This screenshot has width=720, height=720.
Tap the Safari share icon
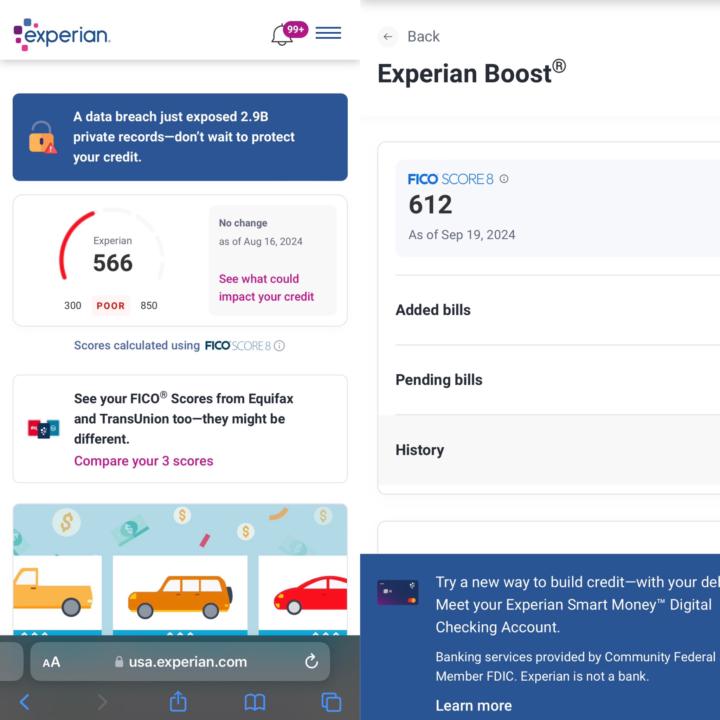(x=178, y=702)
